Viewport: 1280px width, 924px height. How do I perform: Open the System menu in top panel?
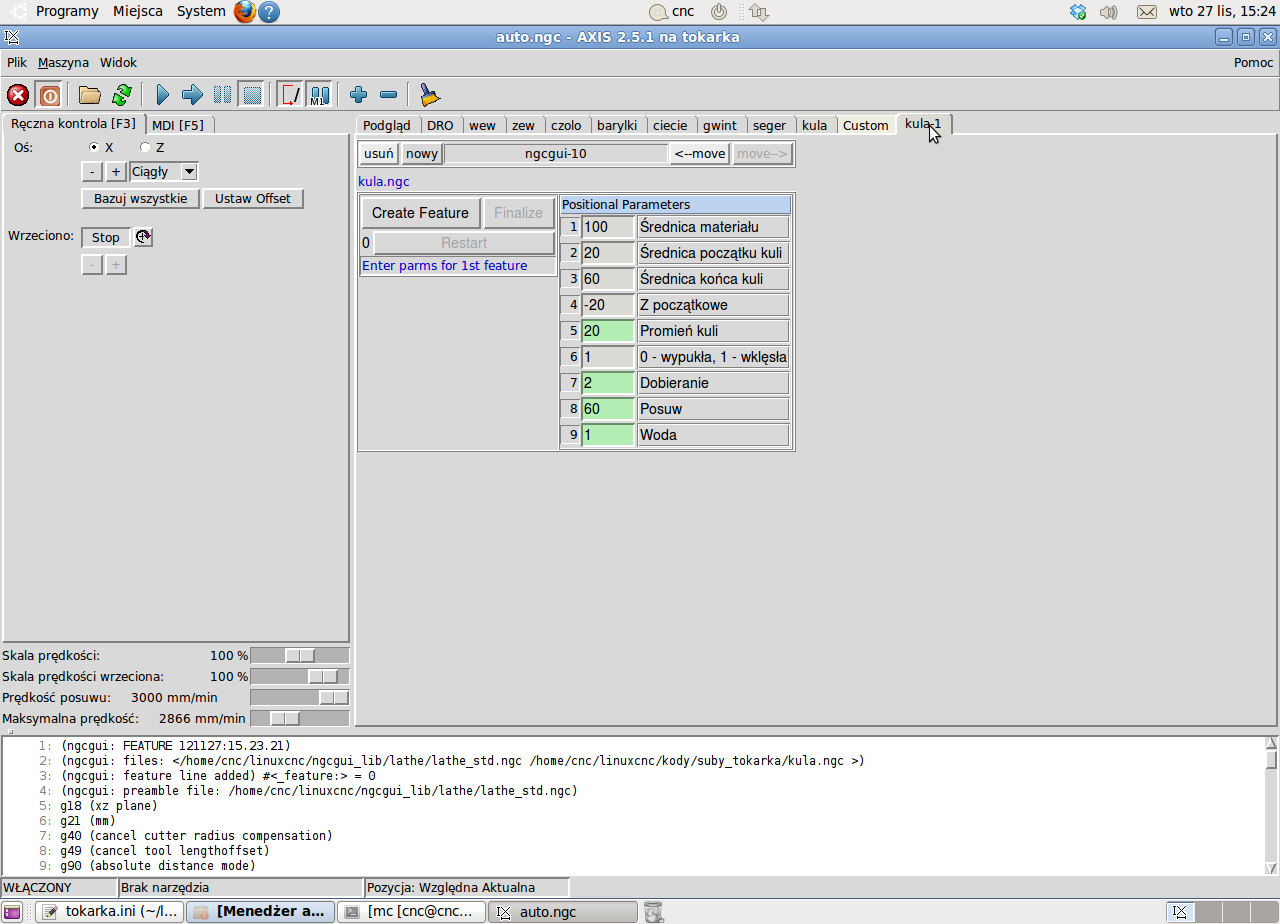click(x=201, y=12)
